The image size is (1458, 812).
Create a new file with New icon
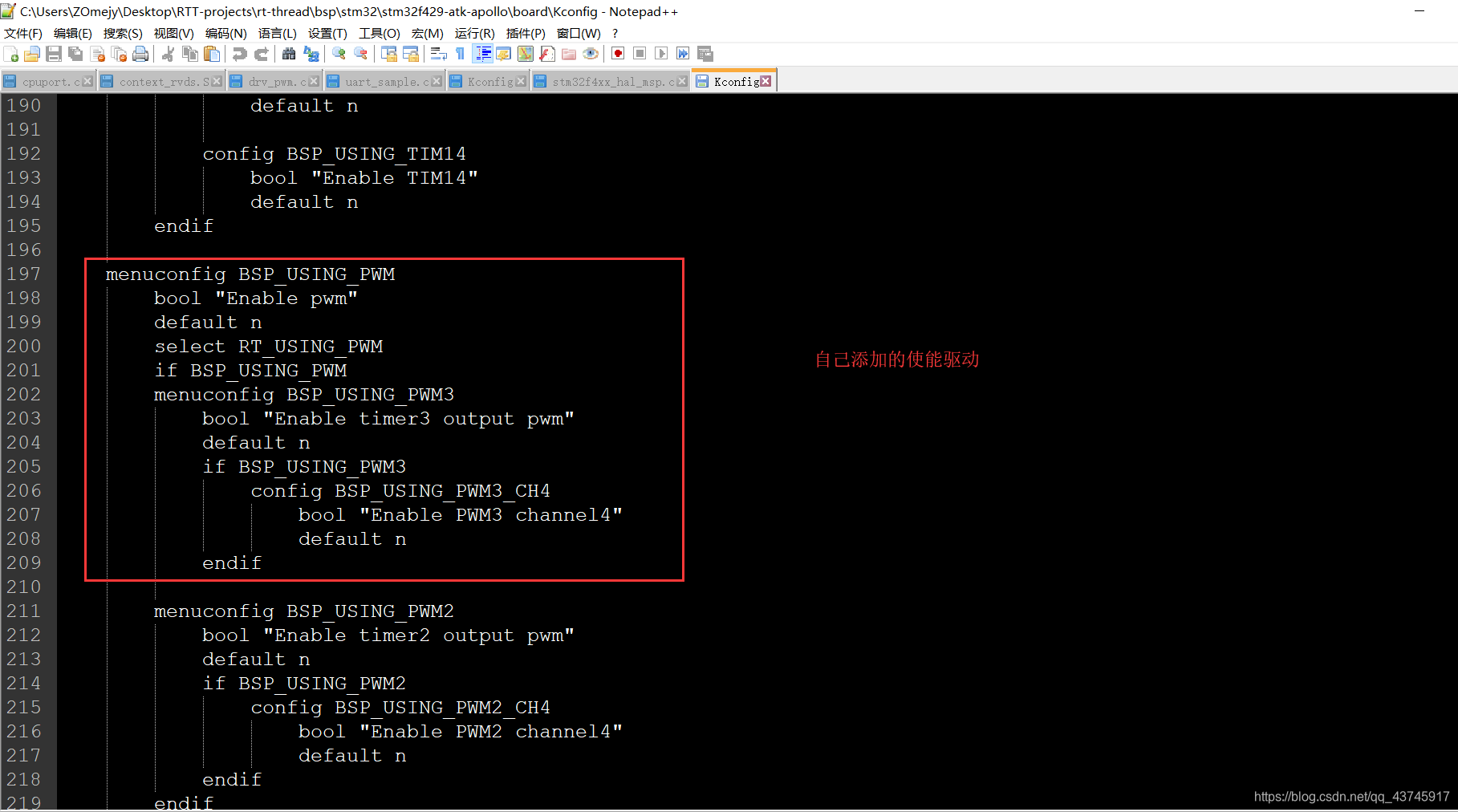pos(11,54)
